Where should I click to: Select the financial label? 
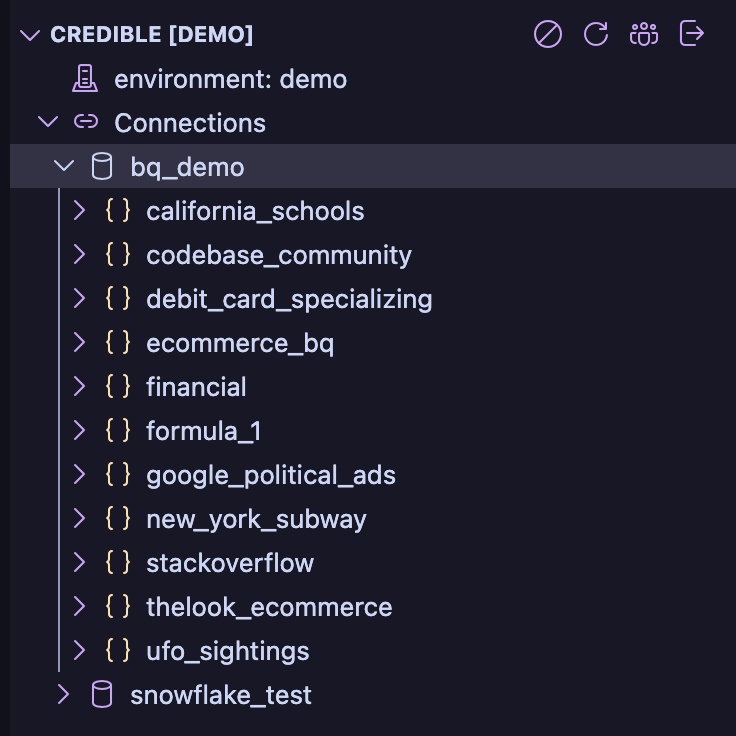[196, 387]
